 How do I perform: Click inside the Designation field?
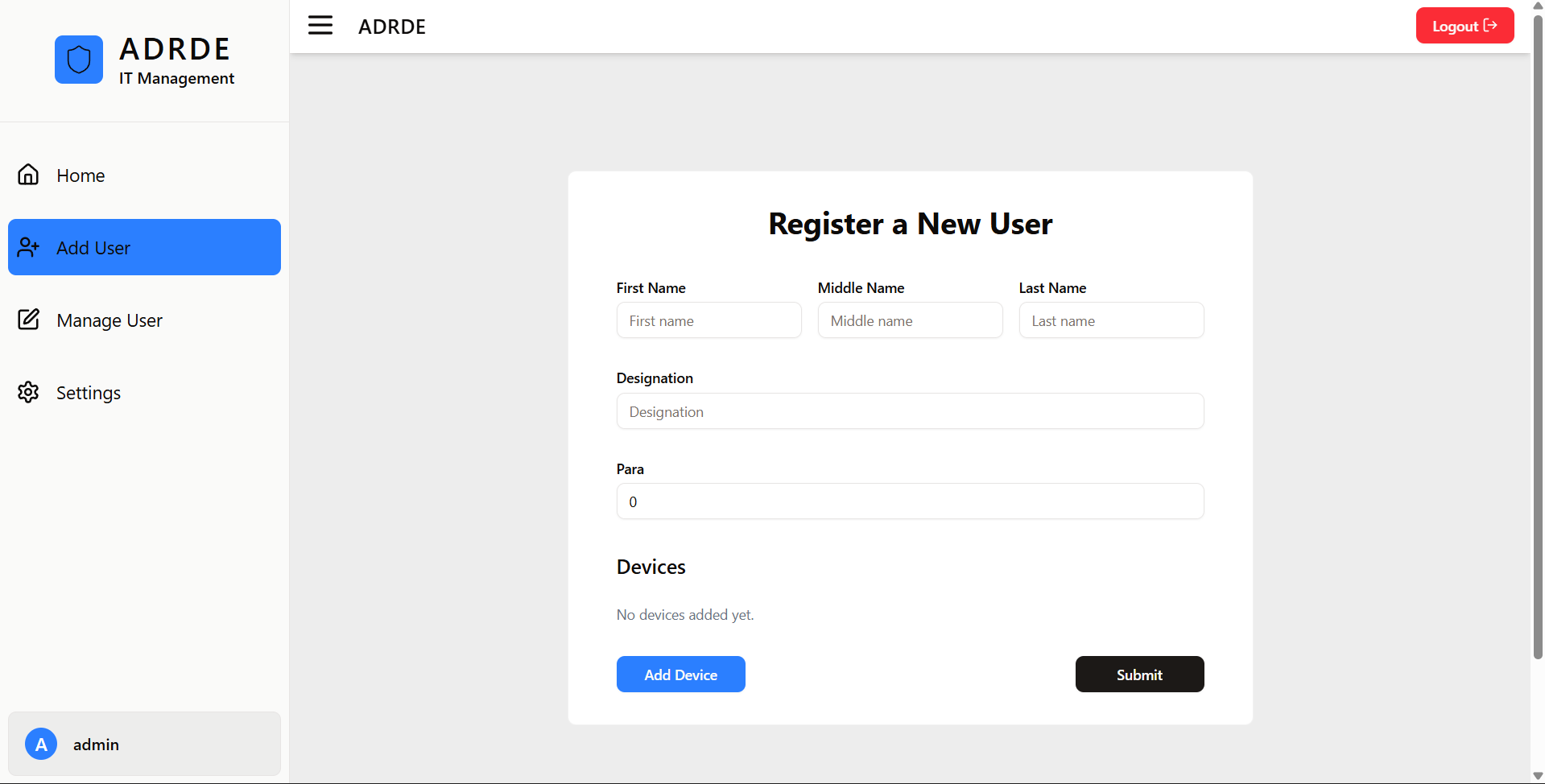click(x=910, y=411)
